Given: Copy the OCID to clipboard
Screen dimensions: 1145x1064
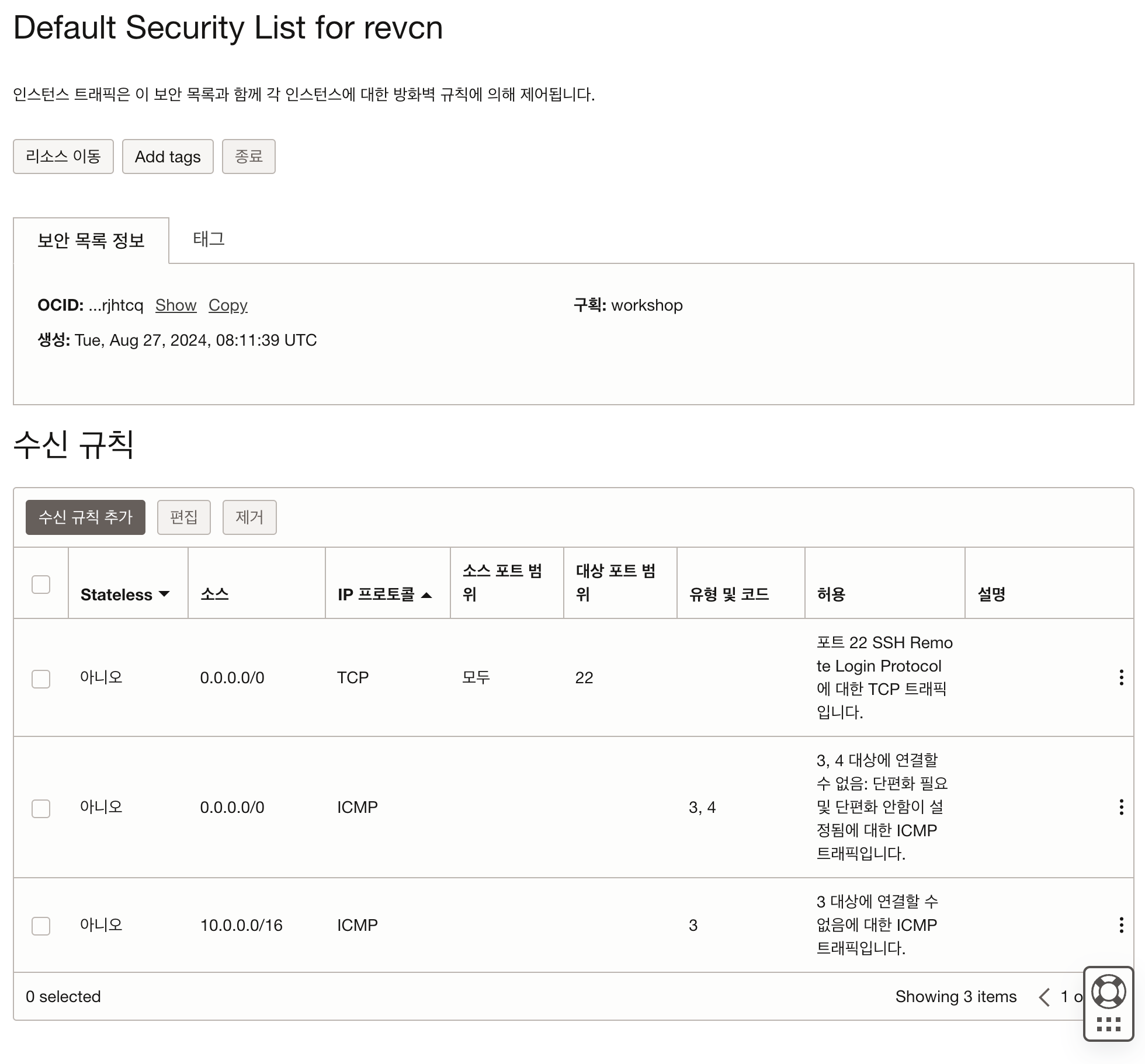Looking at the screenshot, I should 228,305.
